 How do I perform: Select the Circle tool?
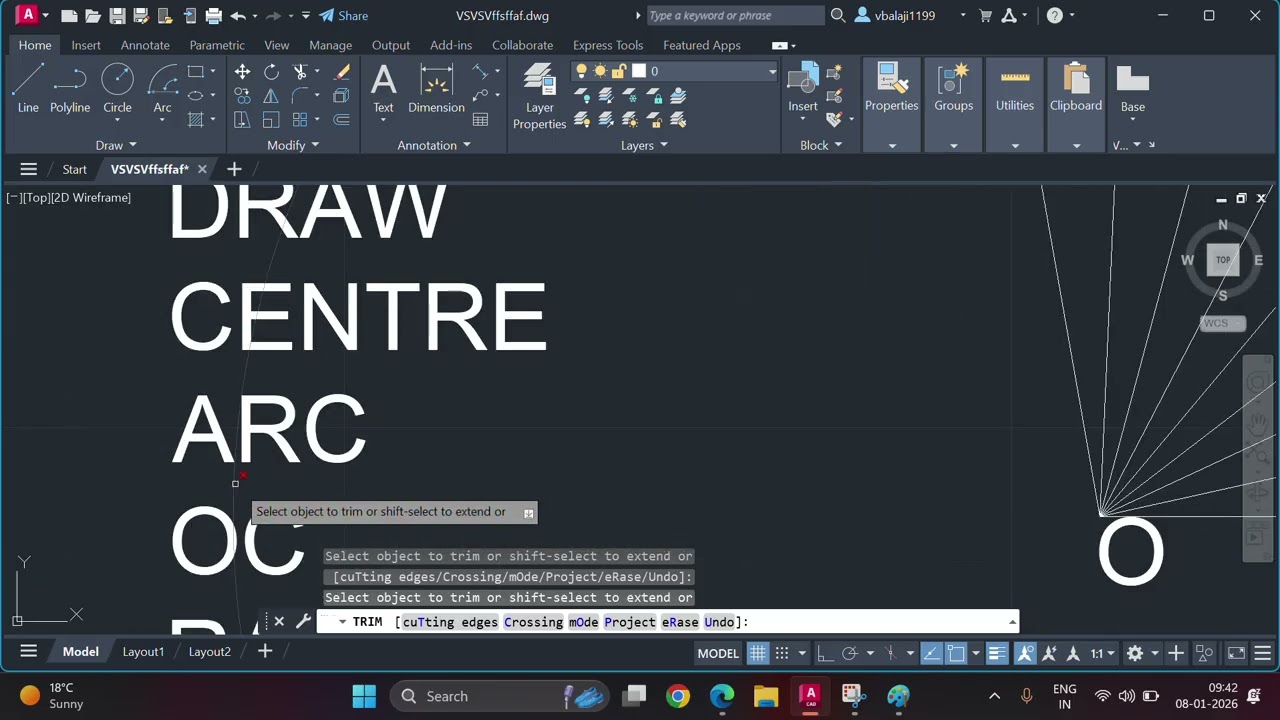117,88
